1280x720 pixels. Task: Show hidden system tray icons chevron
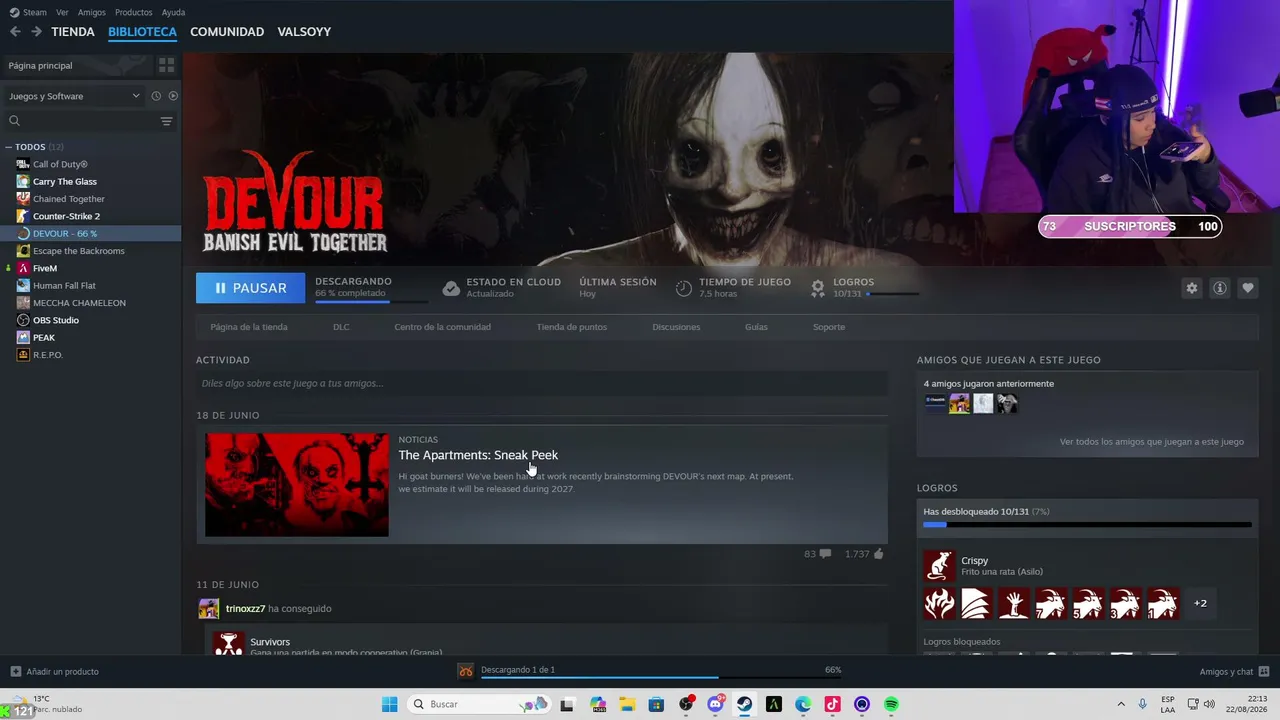[x=1121, y=704]
